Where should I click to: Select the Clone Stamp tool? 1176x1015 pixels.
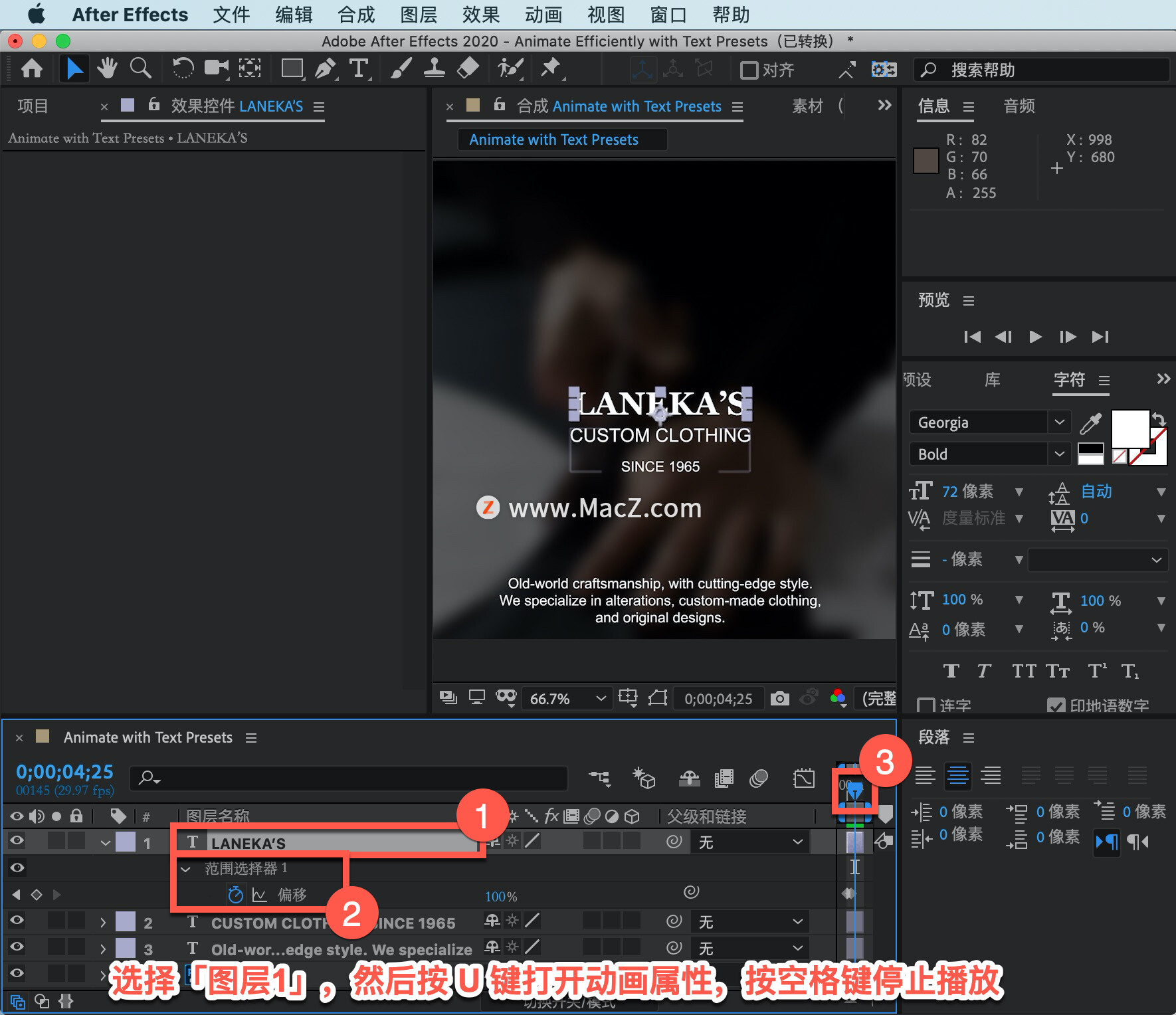(435, 68)
